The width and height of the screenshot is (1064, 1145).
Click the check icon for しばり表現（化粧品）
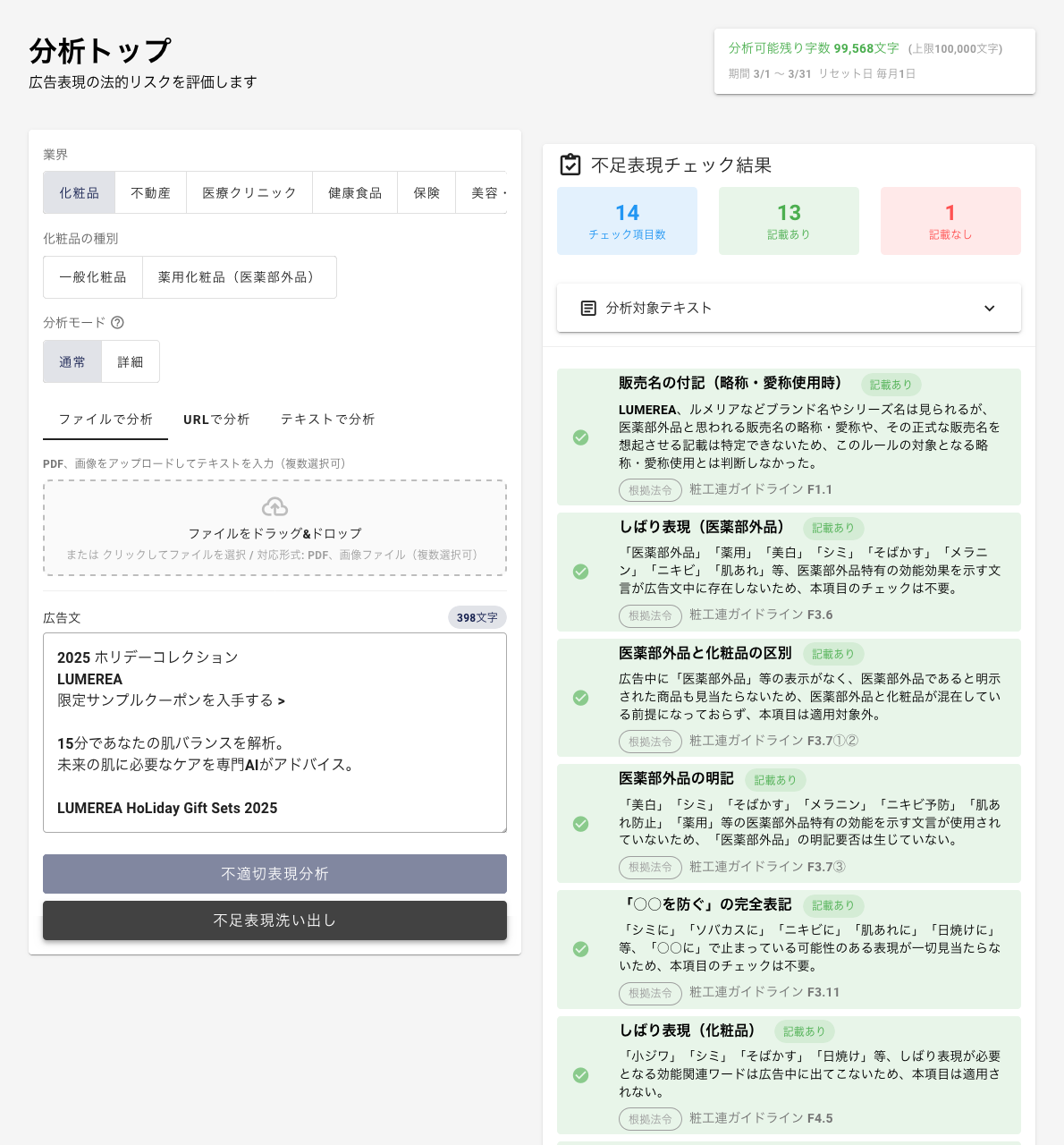tap(580, 1075)
